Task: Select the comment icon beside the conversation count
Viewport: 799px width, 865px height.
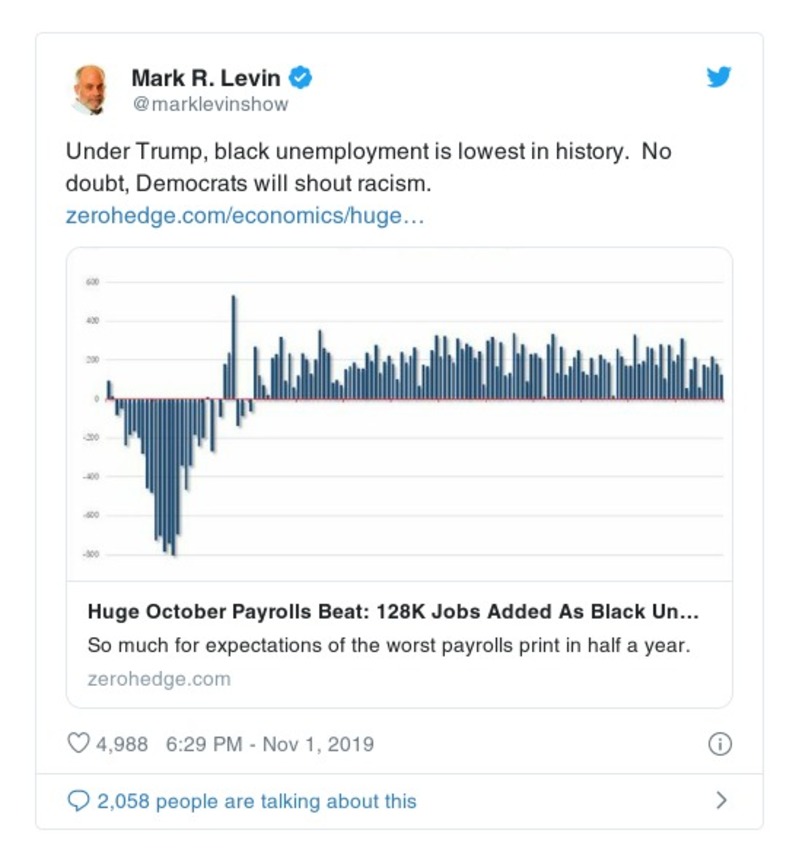Action: pyautogui.click(x=77, y=800)
